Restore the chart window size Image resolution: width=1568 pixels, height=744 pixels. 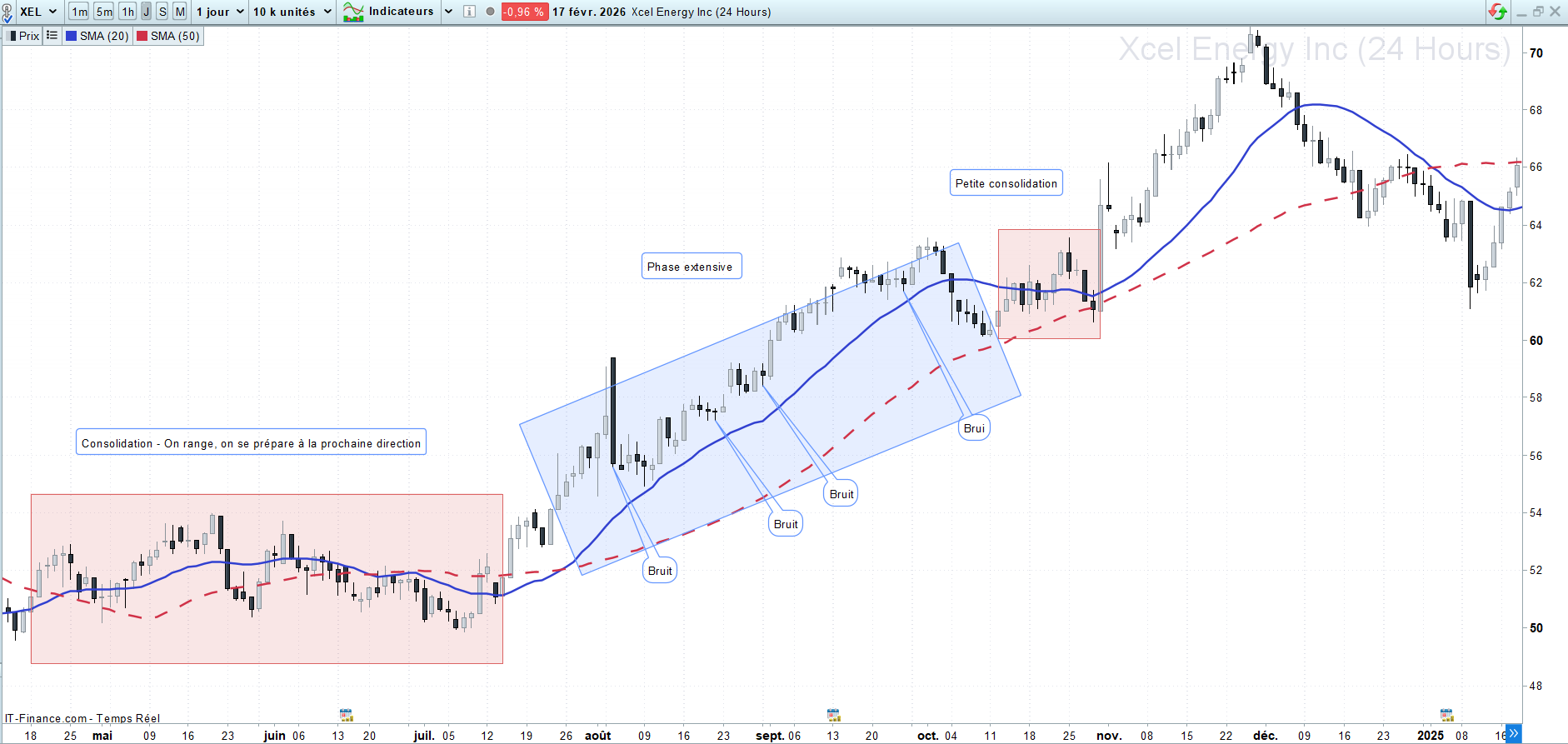coord(1538,12)
